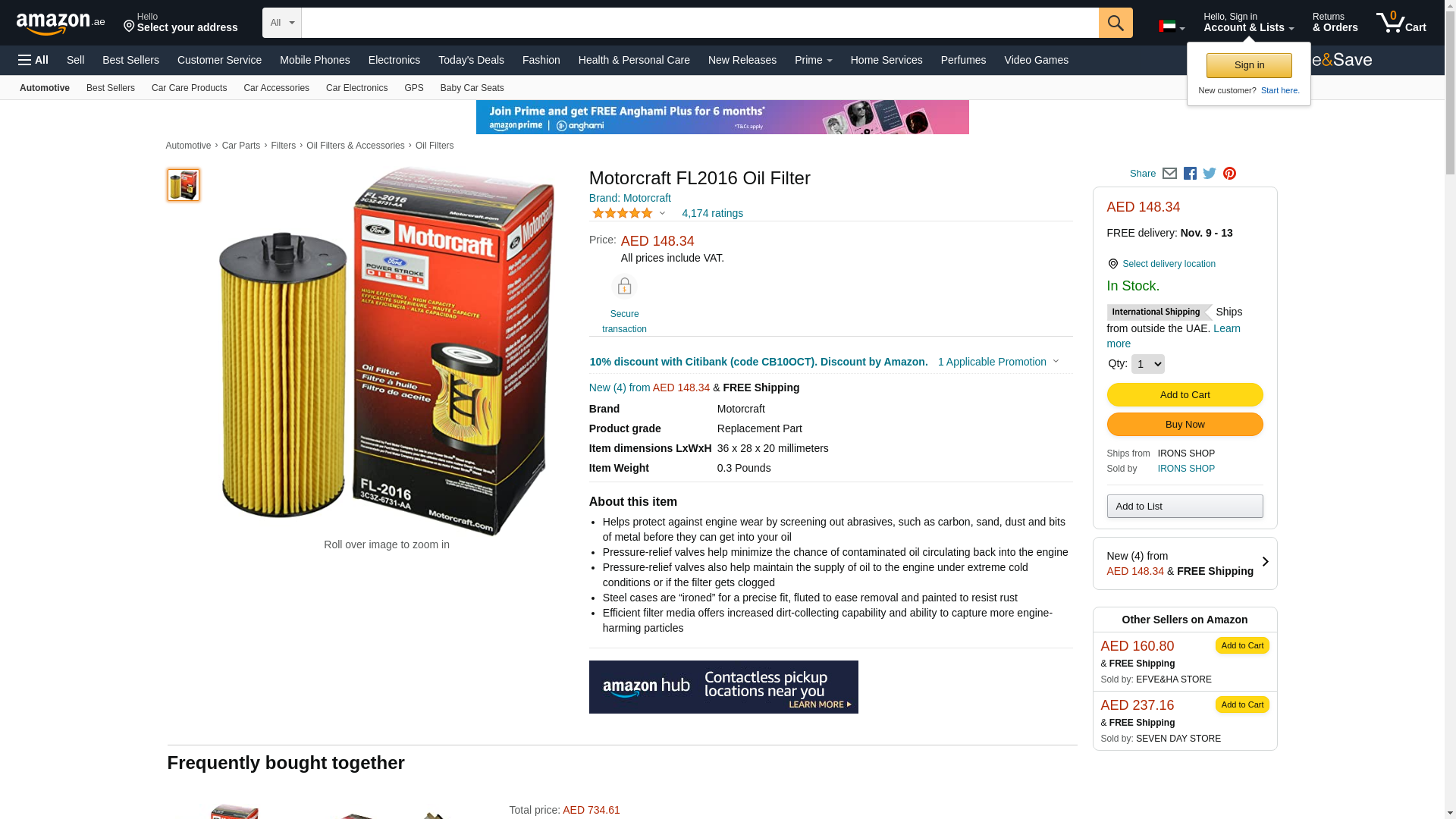Image resolution: width=1456 pixels, height=819 pixels.
Task: Click the Buy Now button
Action: coord(1185,425)
